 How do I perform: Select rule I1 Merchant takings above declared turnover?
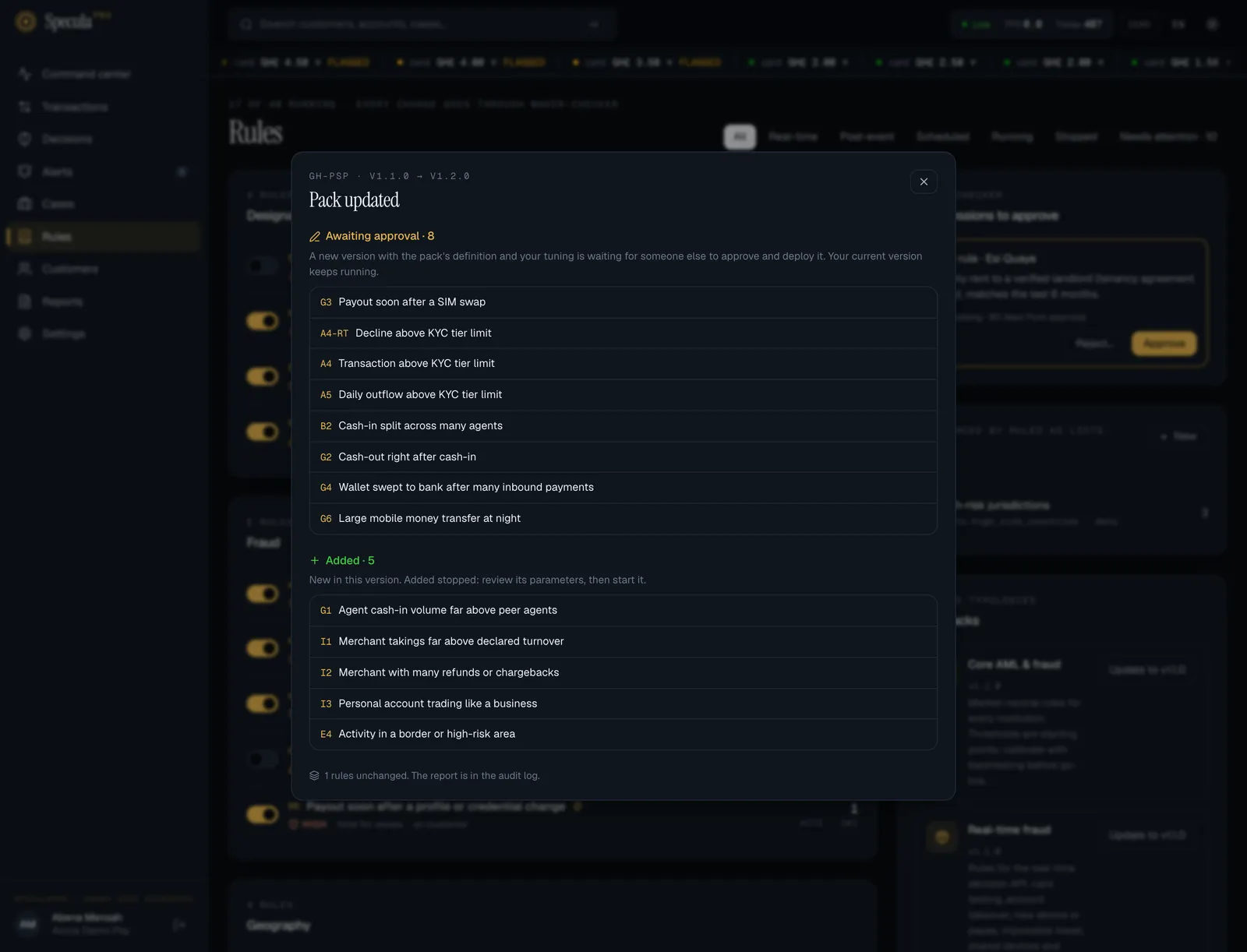pos(623,642)
